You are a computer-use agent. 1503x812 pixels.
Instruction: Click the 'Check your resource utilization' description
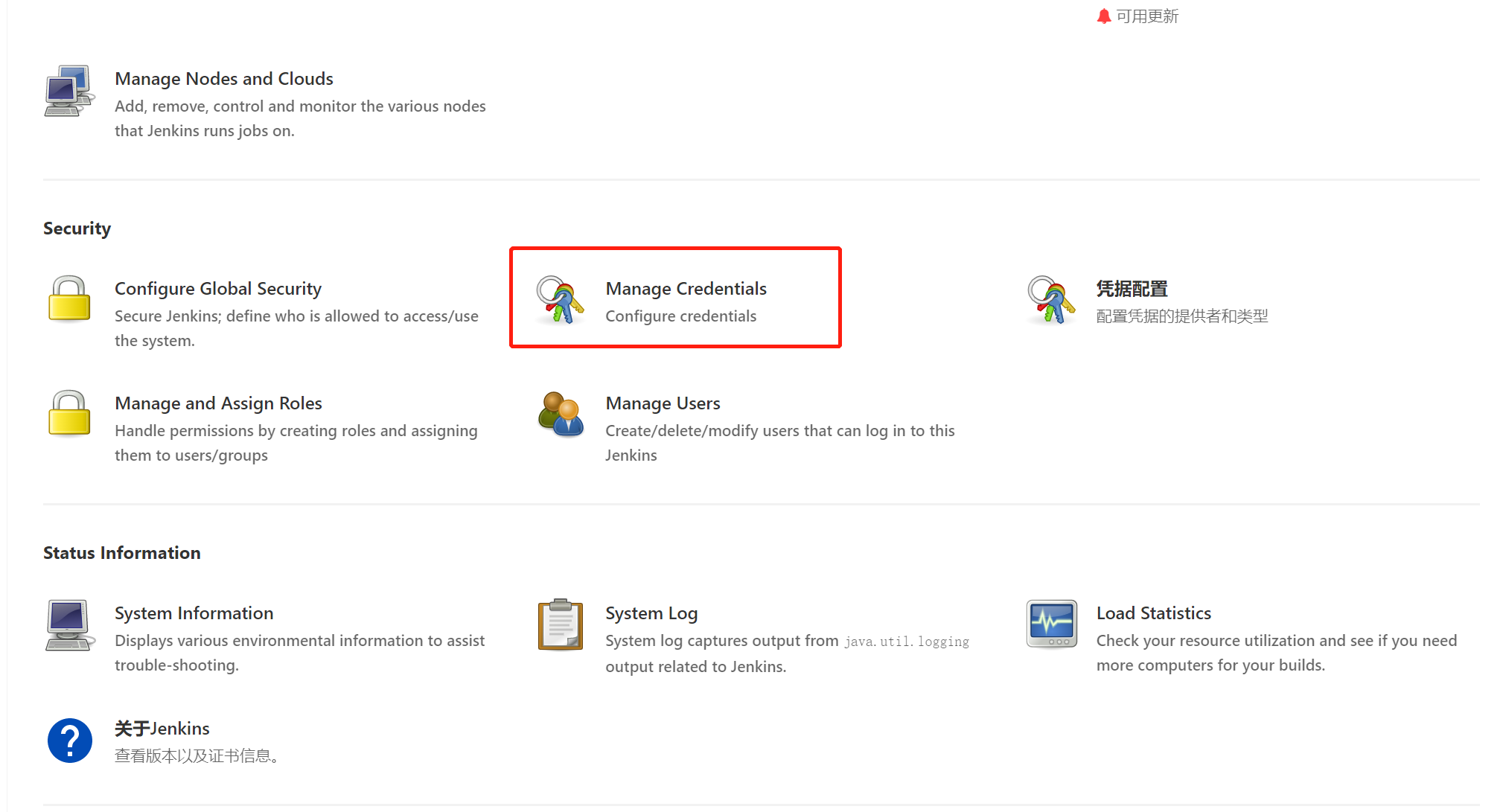(x=1276, y=653)
